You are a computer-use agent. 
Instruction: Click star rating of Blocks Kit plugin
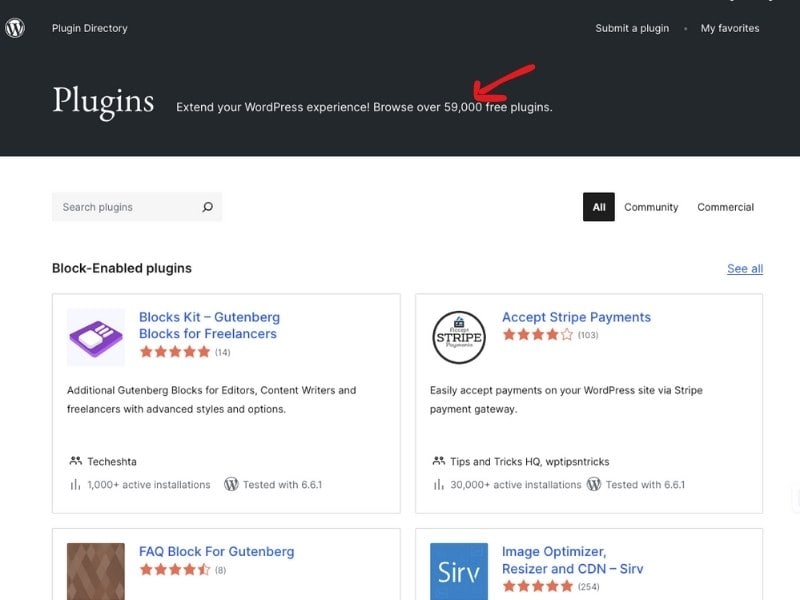[x=175, y=352]
